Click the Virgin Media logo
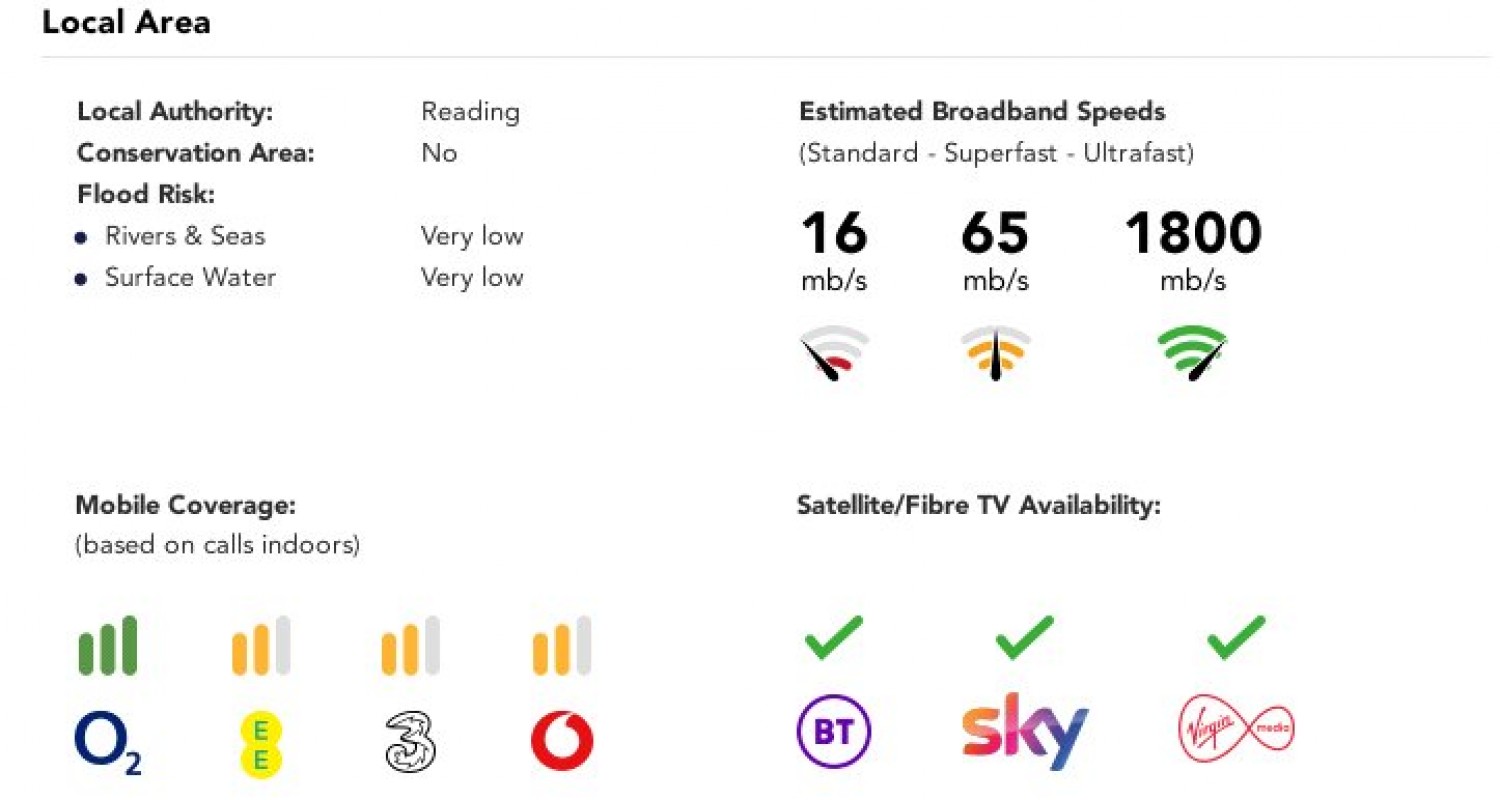1500x800 pixels. (x=1237, y=732)
